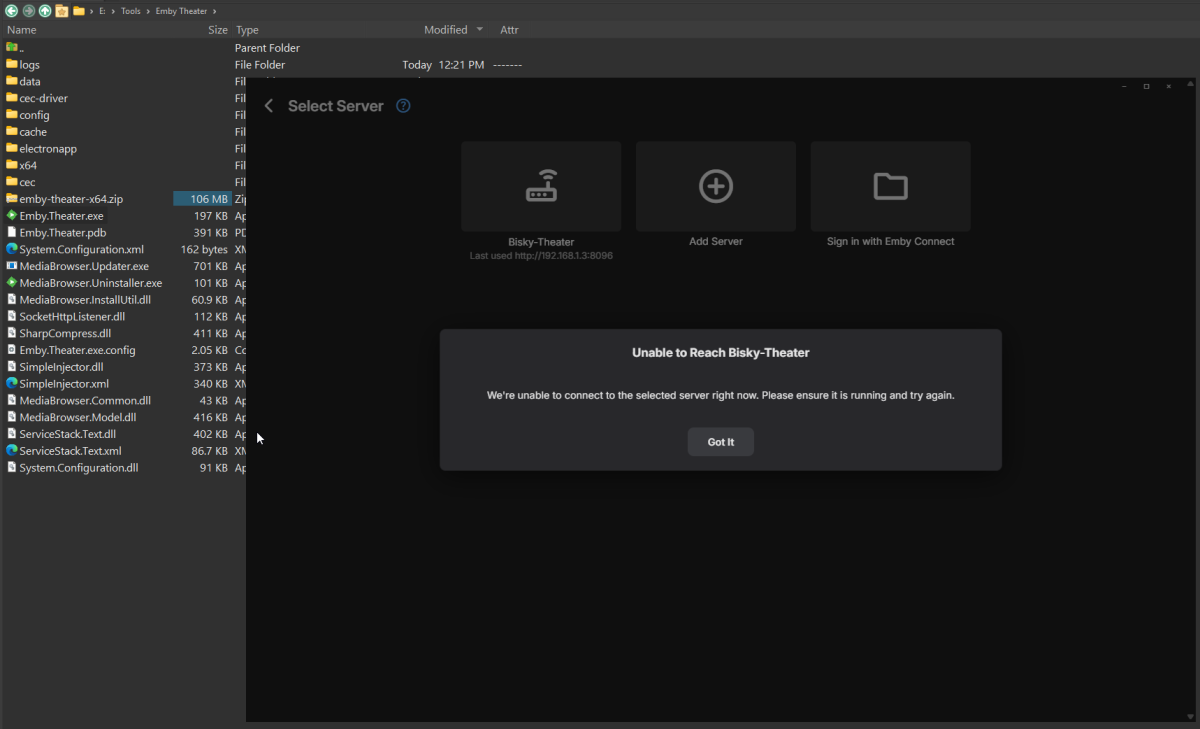Select the Parent Folder entry
1200x729 pixels.
(x=22, y=48)
